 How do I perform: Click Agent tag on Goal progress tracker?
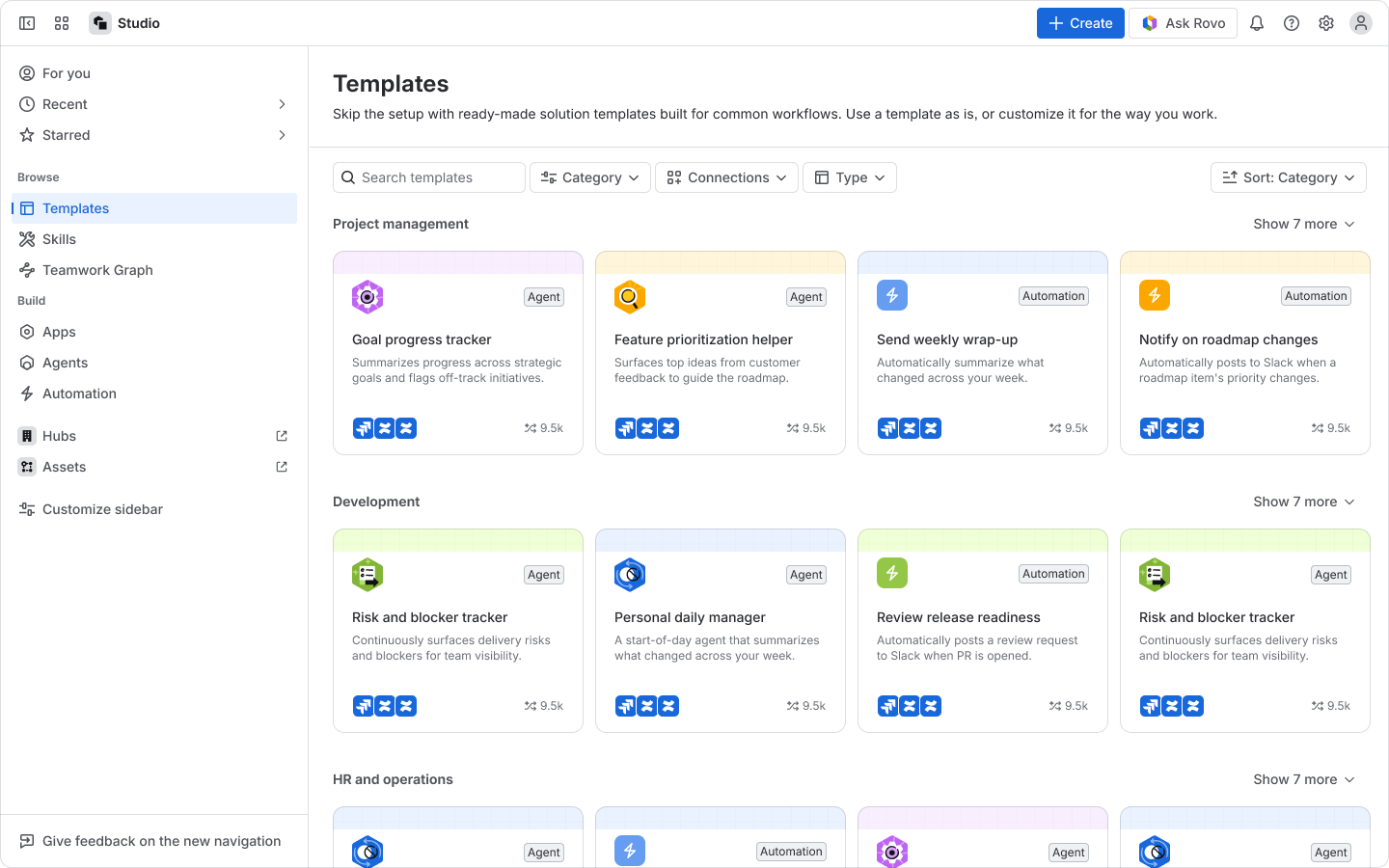pyautogui.click(x=544, y=297)
